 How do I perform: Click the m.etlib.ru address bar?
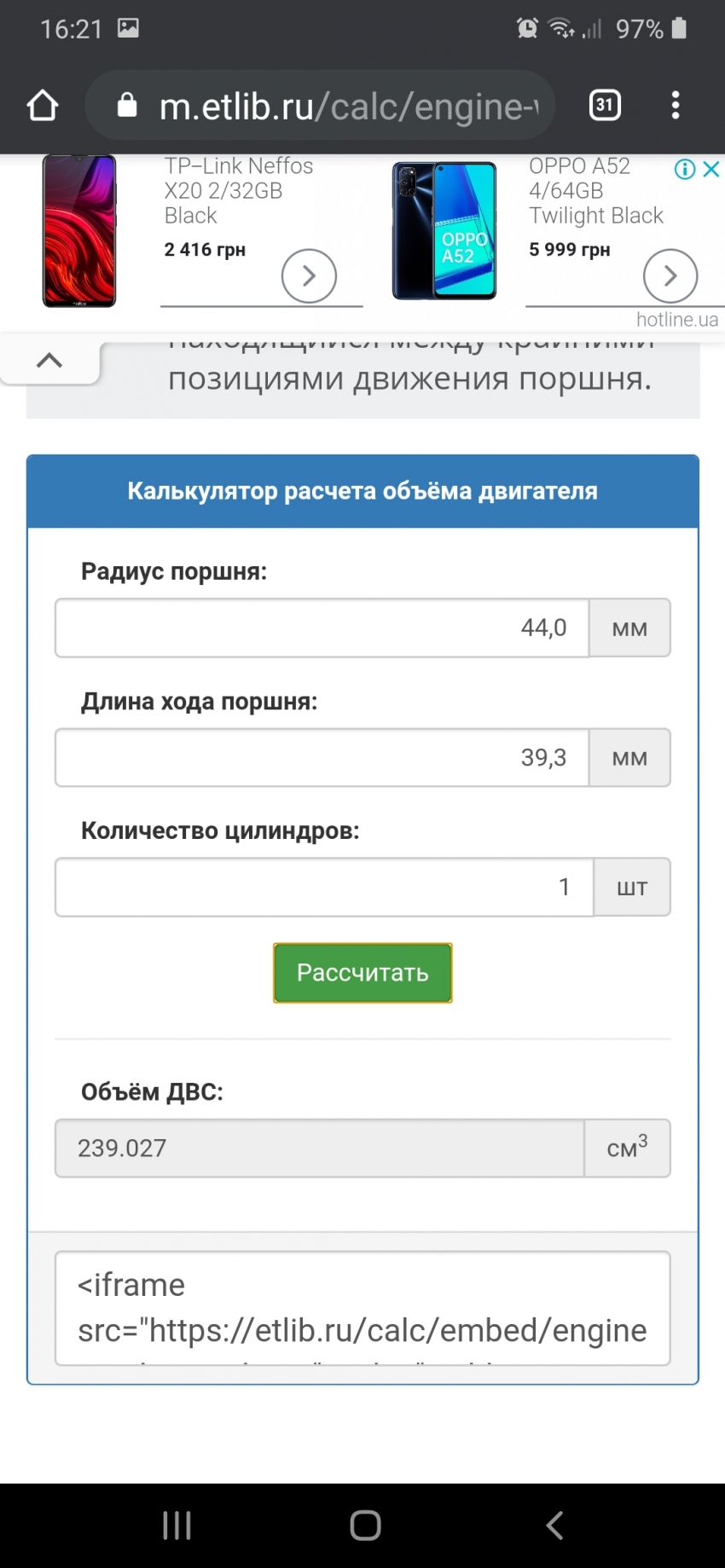click(x=341, y=106)
